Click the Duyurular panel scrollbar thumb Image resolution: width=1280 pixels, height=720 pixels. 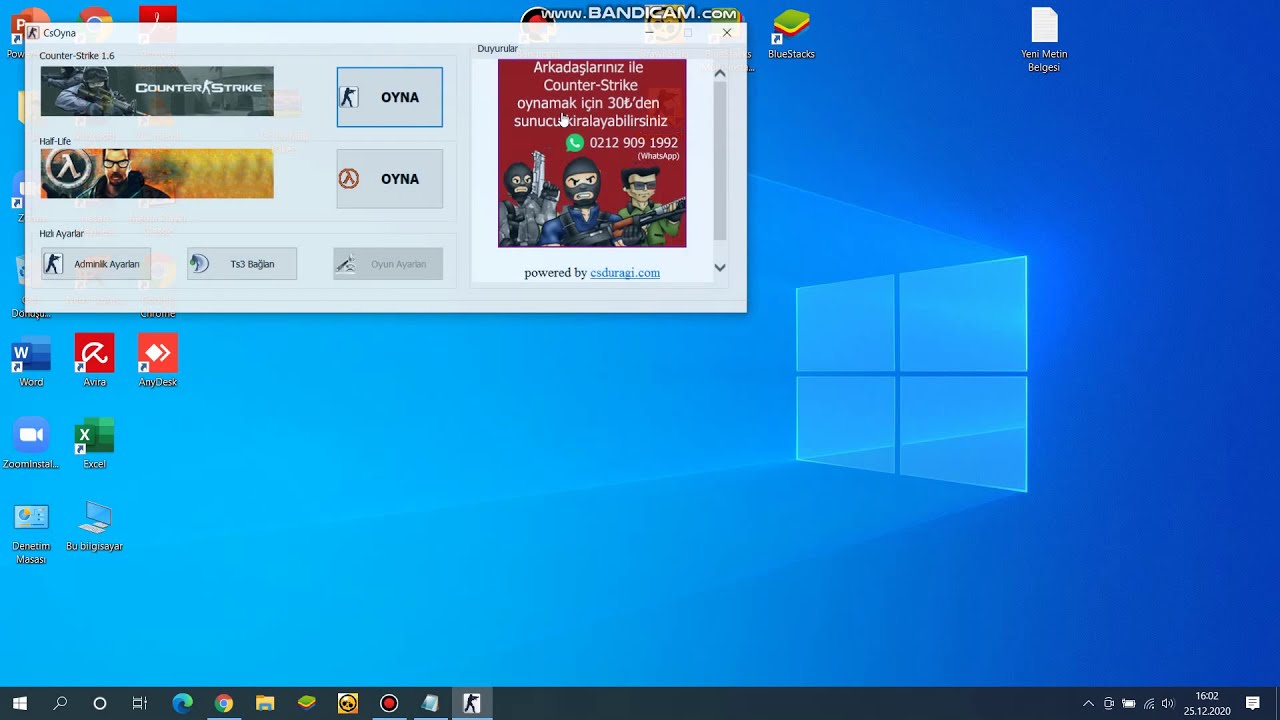pyautogui.click(x=720, y=160)
